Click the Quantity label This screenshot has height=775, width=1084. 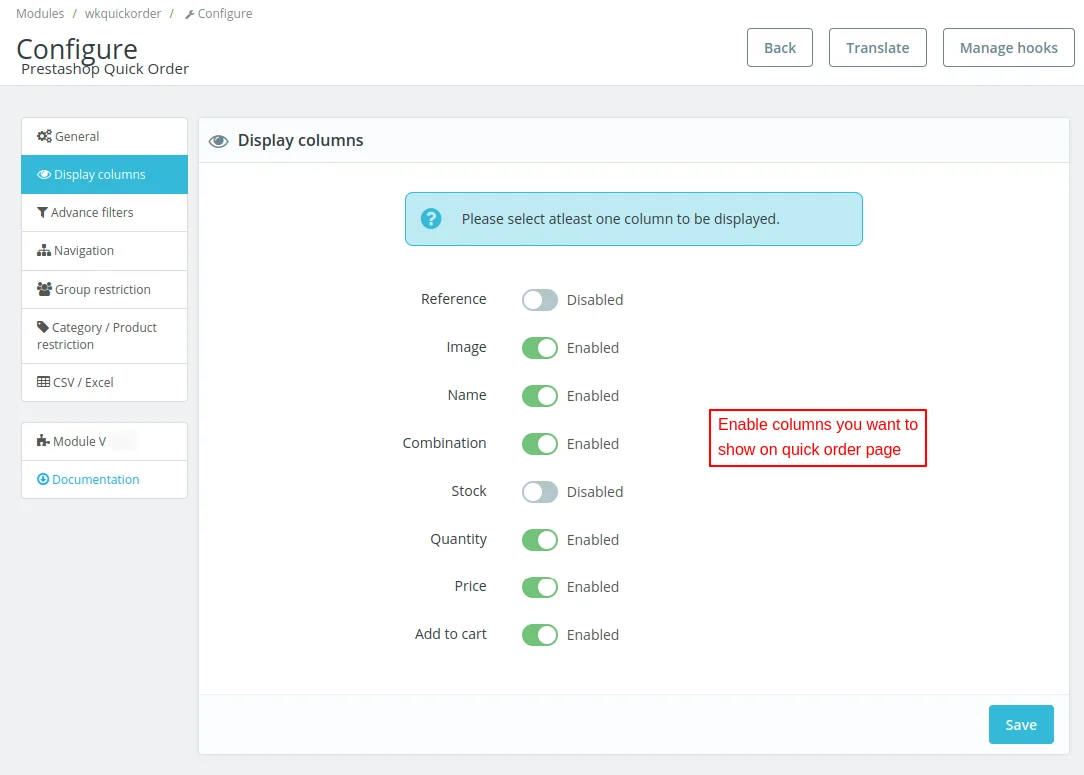458,539
